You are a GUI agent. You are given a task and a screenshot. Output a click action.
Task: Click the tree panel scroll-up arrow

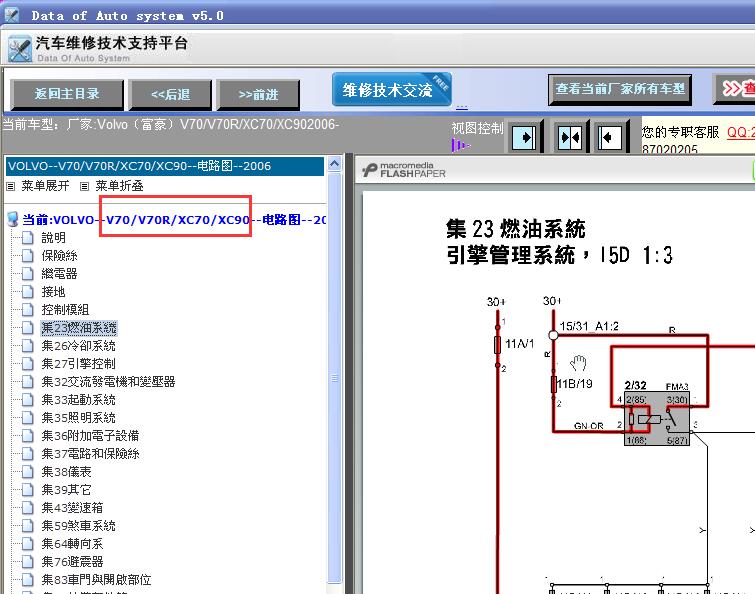pyautogui.click(x=334, y=164)
